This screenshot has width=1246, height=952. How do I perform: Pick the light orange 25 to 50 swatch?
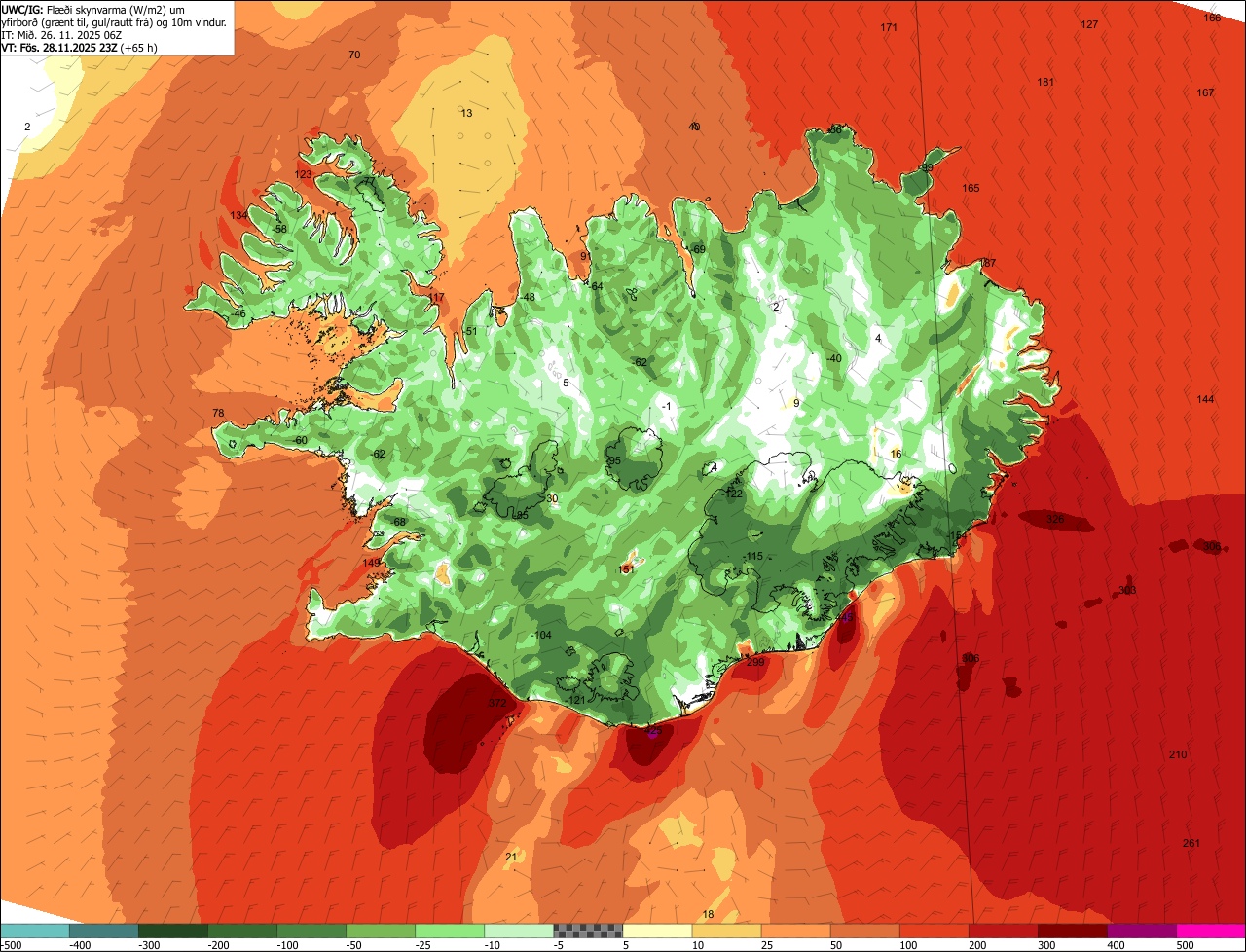pos(795,931)
